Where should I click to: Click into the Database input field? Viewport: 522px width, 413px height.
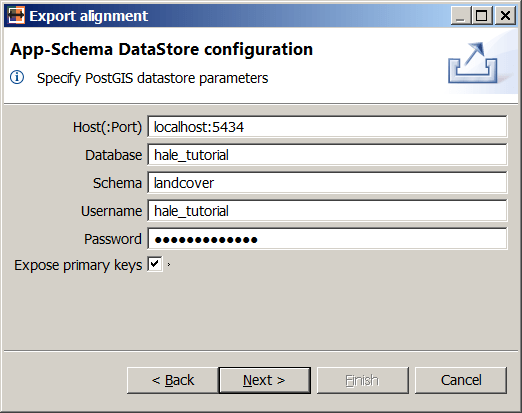[327, 155]
